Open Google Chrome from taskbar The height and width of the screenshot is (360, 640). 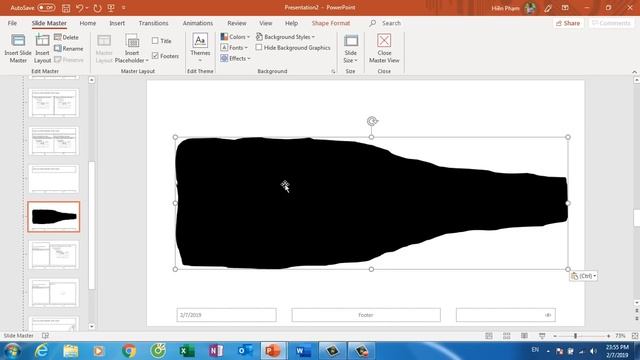pyautogui.click(x=129, y=351)
